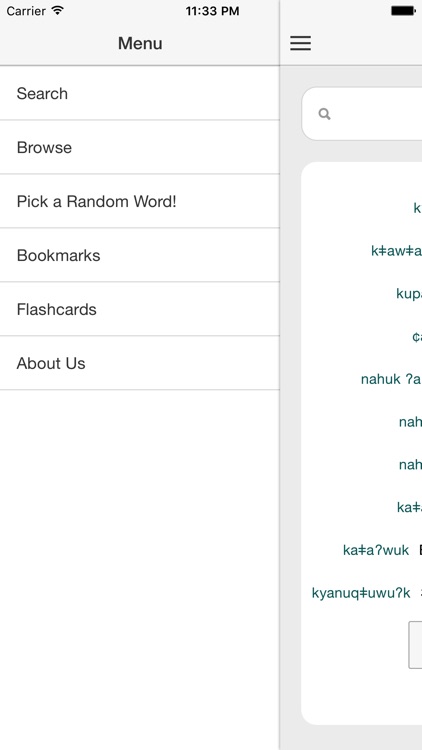The height and width of the screenshot is (750, 422).
Task: Click the Menu header title
Action: click(x=140, y=43)
